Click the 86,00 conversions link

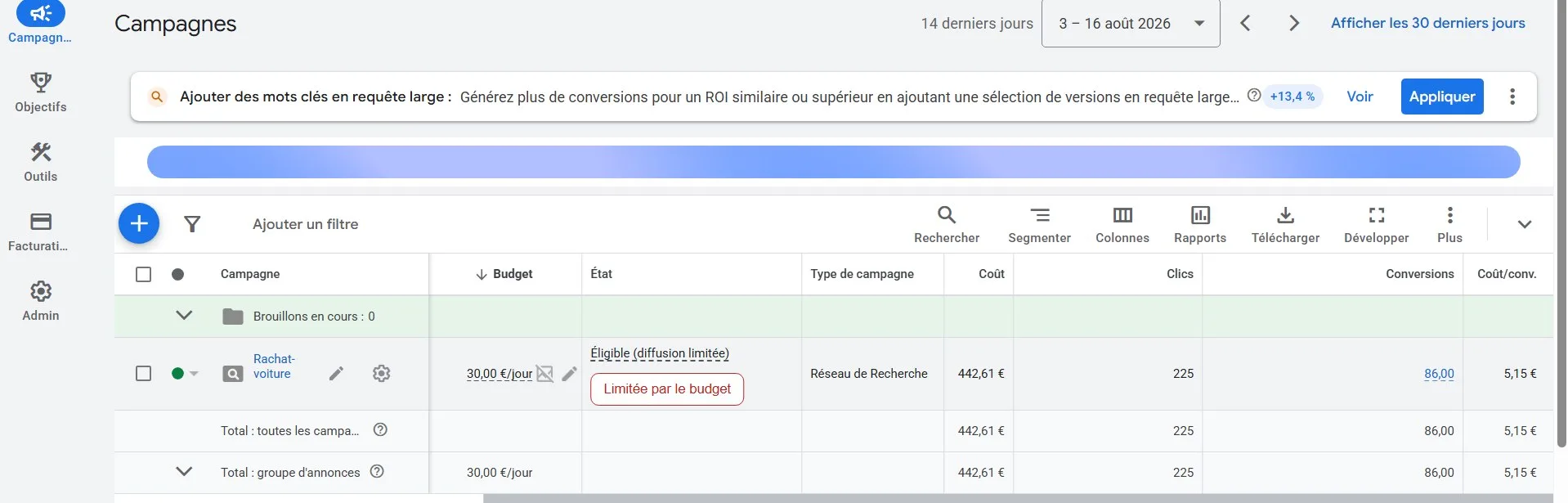point(1439,374)
